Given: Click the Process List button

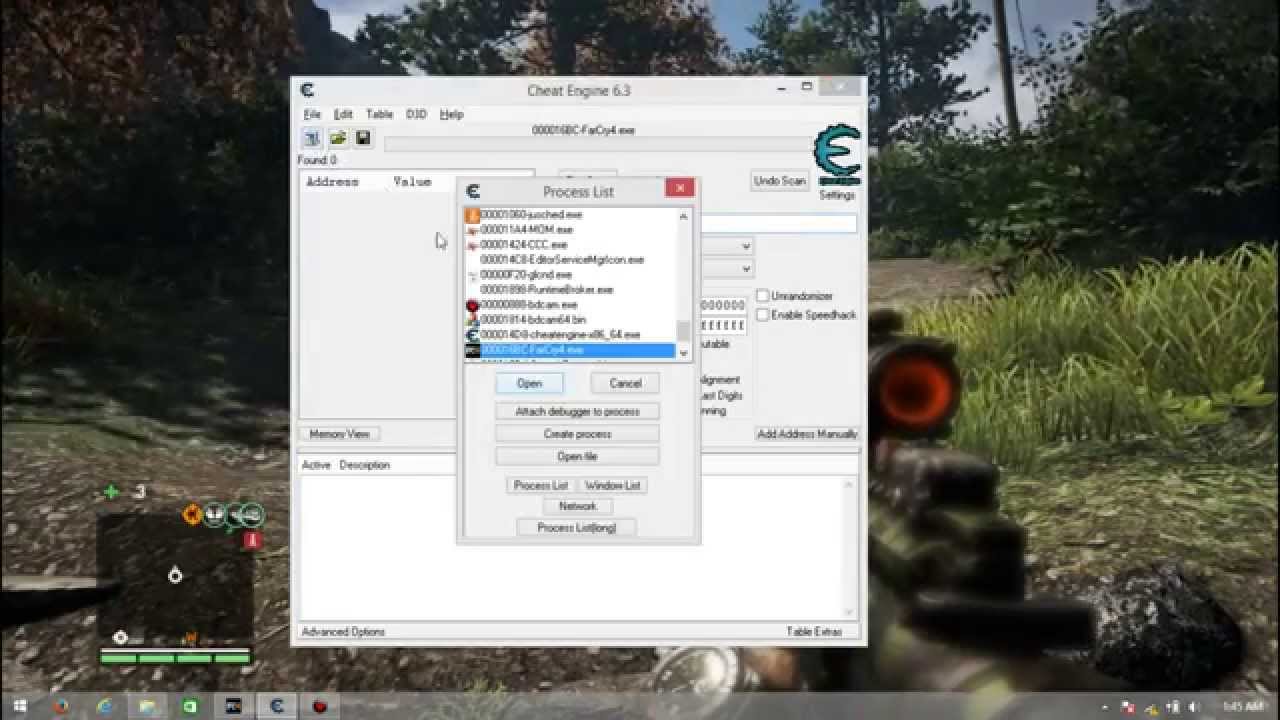Looking at the screenshot, I should [x=541, y=485].
